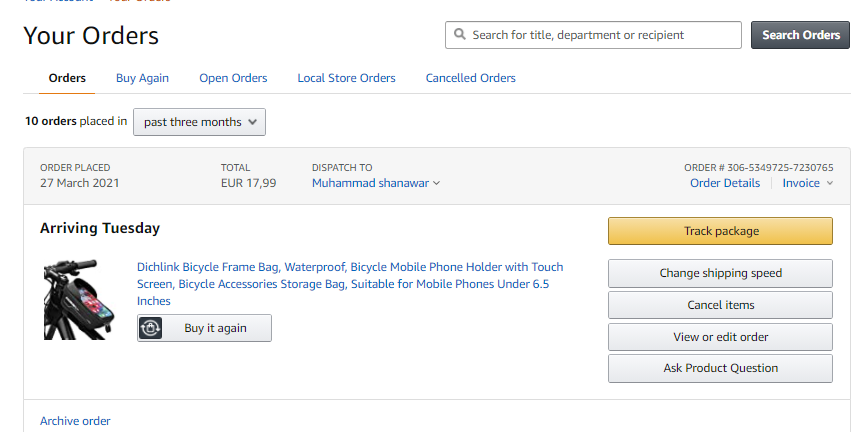The image size is (858, 432).
Task: Open the Open Orders tab
Action: point(233,78)
